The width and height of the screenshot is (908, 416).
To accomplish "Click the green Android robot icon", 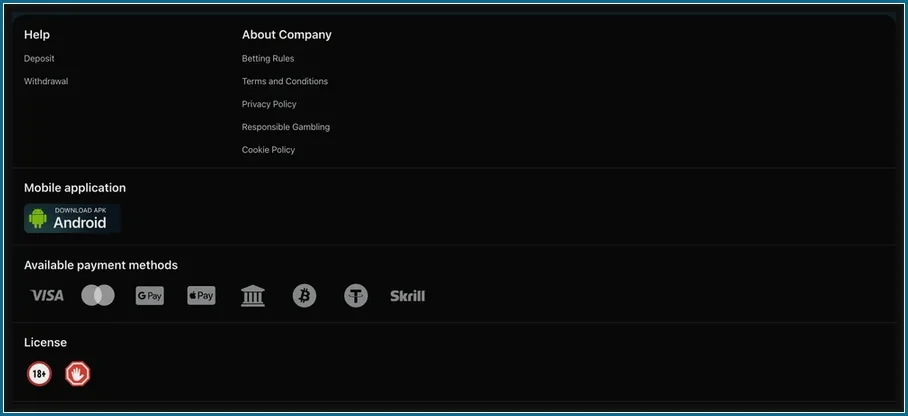I will [38, 218].
